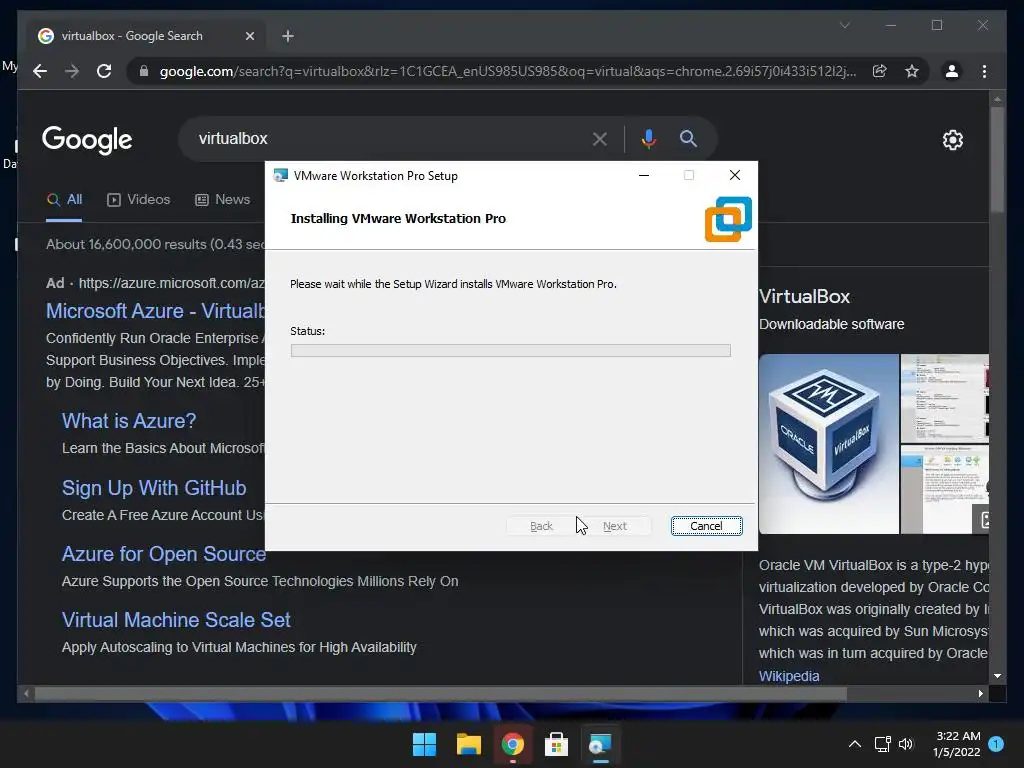Share this page icon in address bar
The image size is (1024, 768).
coord(880,71)
